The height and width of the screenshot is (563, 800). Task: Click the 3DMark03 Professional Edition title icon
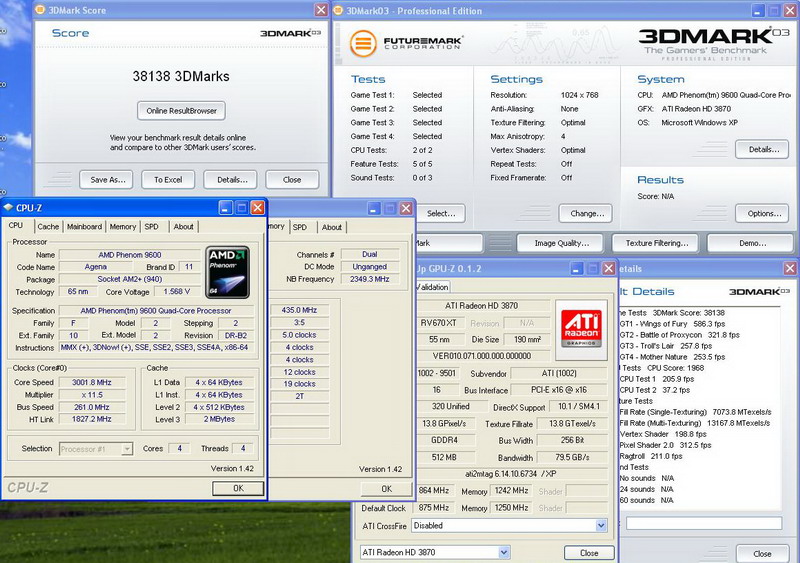tap(338, 10)
